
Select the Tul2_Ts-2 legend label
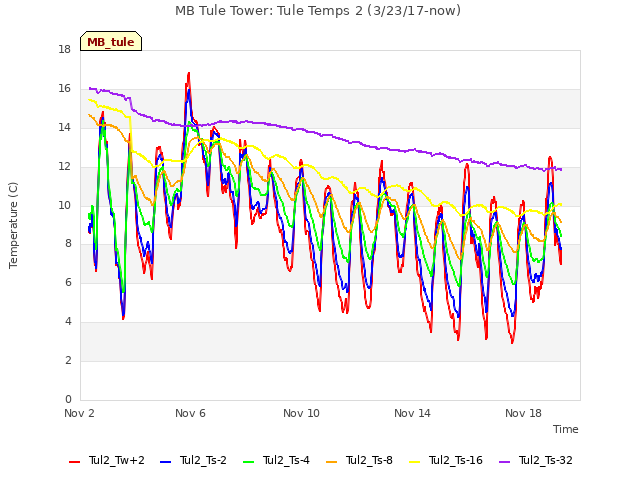203,460
